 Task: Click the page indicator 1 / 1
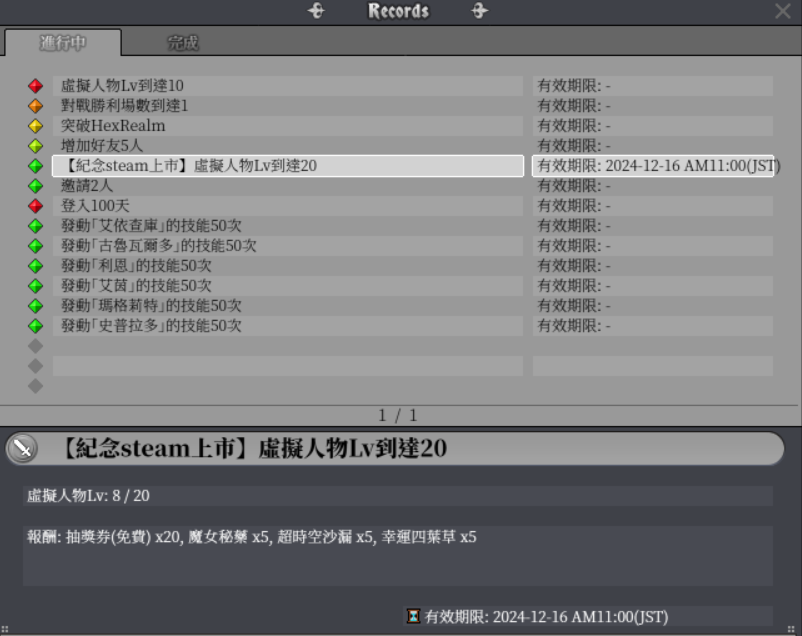397,415
